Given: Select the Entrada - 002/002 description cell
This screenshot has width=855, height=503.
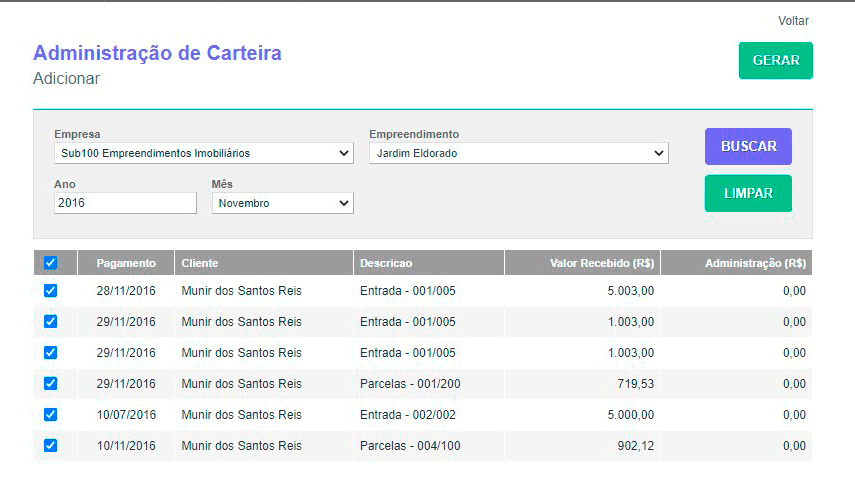Looking at the screenshot, I should [x=407, y=414].
